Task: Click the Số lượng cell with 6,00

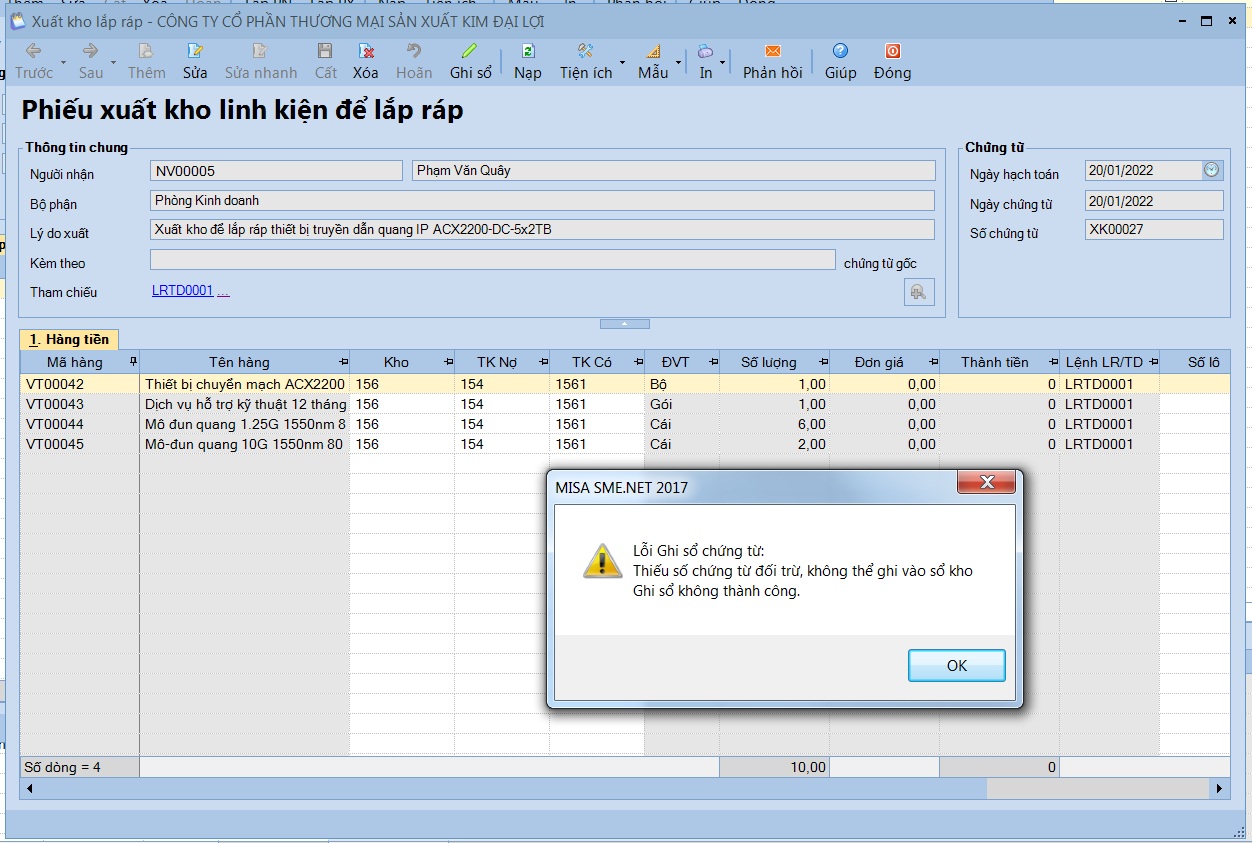Action: 774,424
